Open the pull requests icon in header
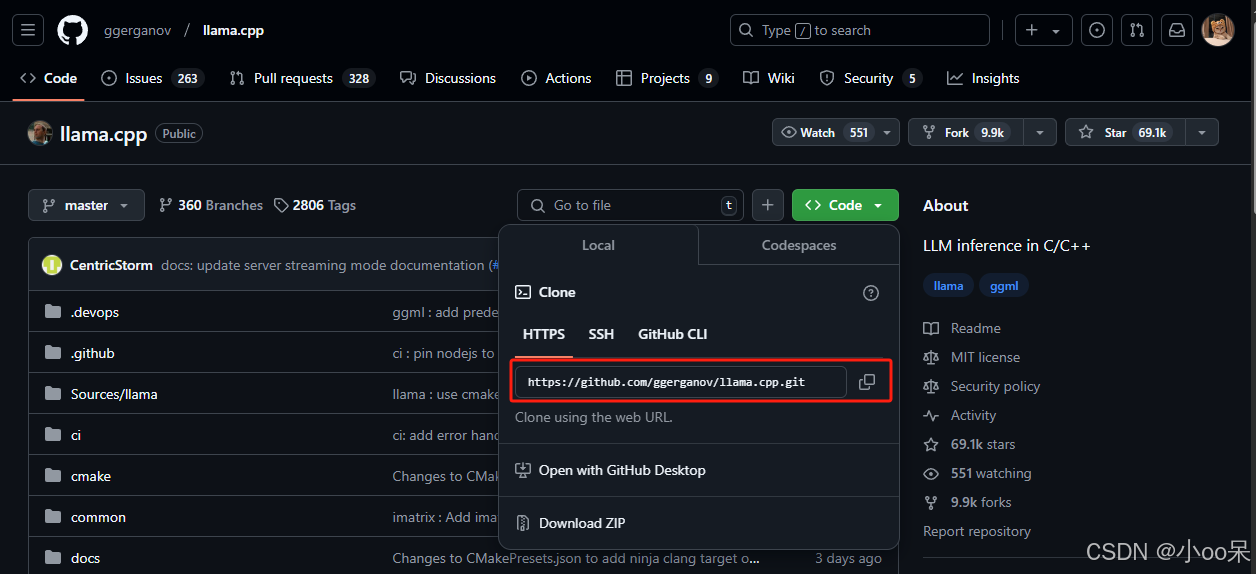 coord(1137,30)
